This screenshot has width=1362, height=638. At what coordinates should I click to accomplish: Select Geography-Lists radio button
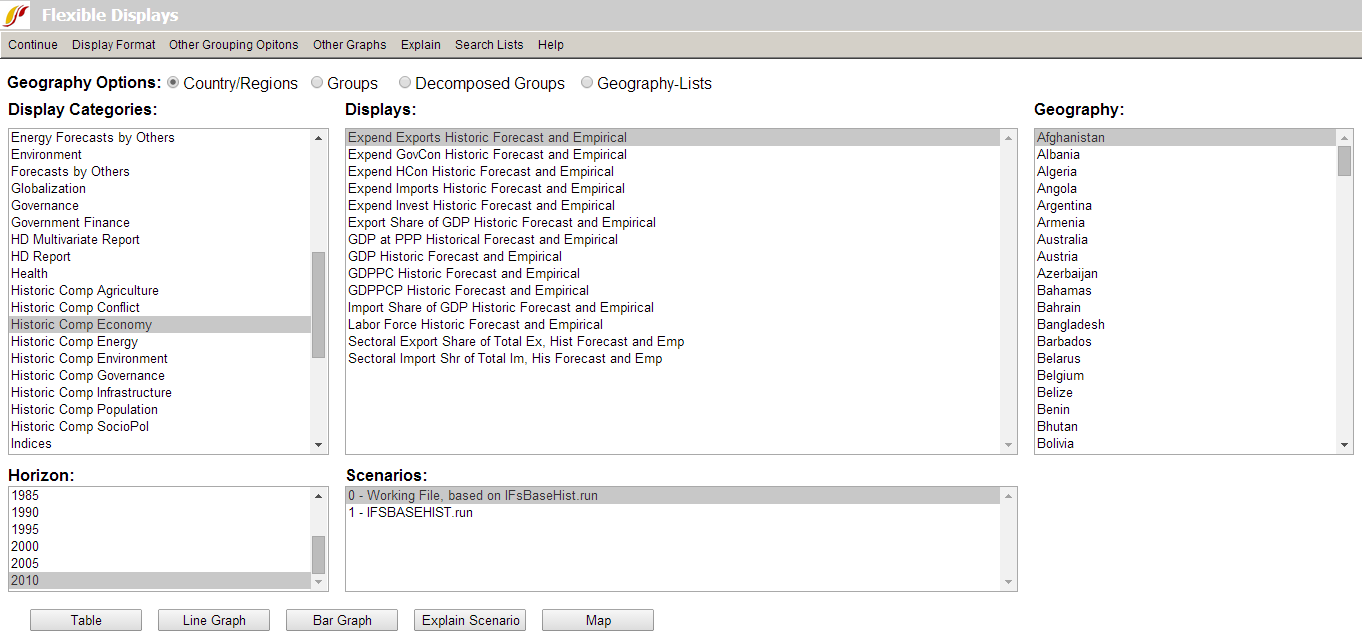point(587,83)
